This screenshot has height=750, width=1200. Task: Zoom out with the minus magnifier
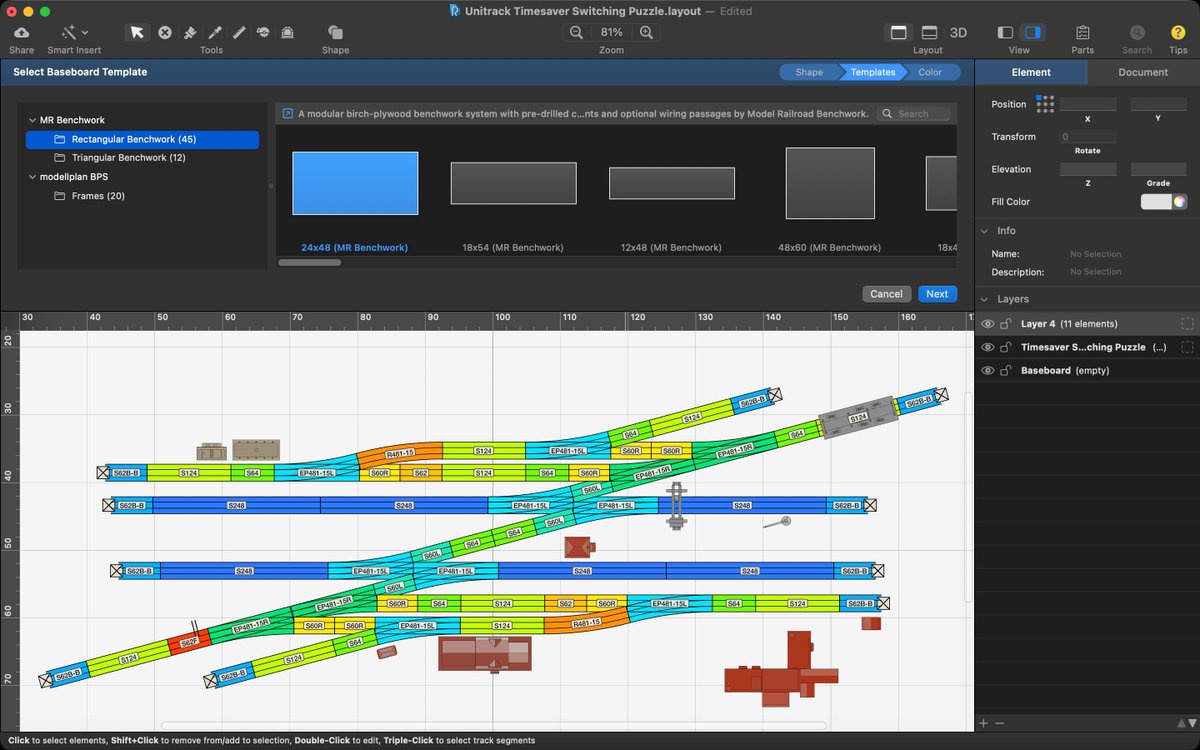pos(577,32)
